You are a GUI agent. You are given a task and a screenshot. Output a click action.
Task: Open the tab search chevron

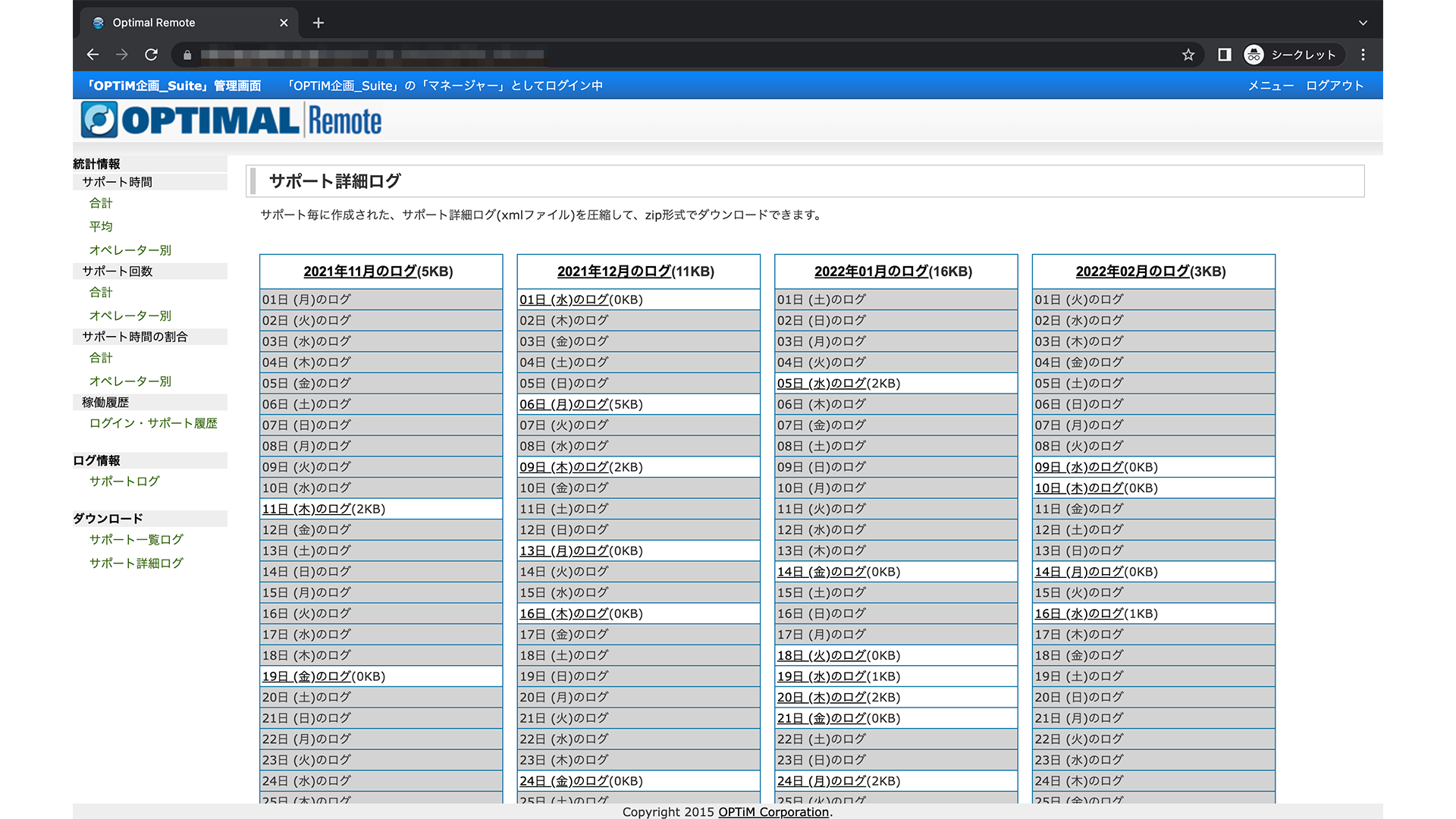coord(1363,23)
